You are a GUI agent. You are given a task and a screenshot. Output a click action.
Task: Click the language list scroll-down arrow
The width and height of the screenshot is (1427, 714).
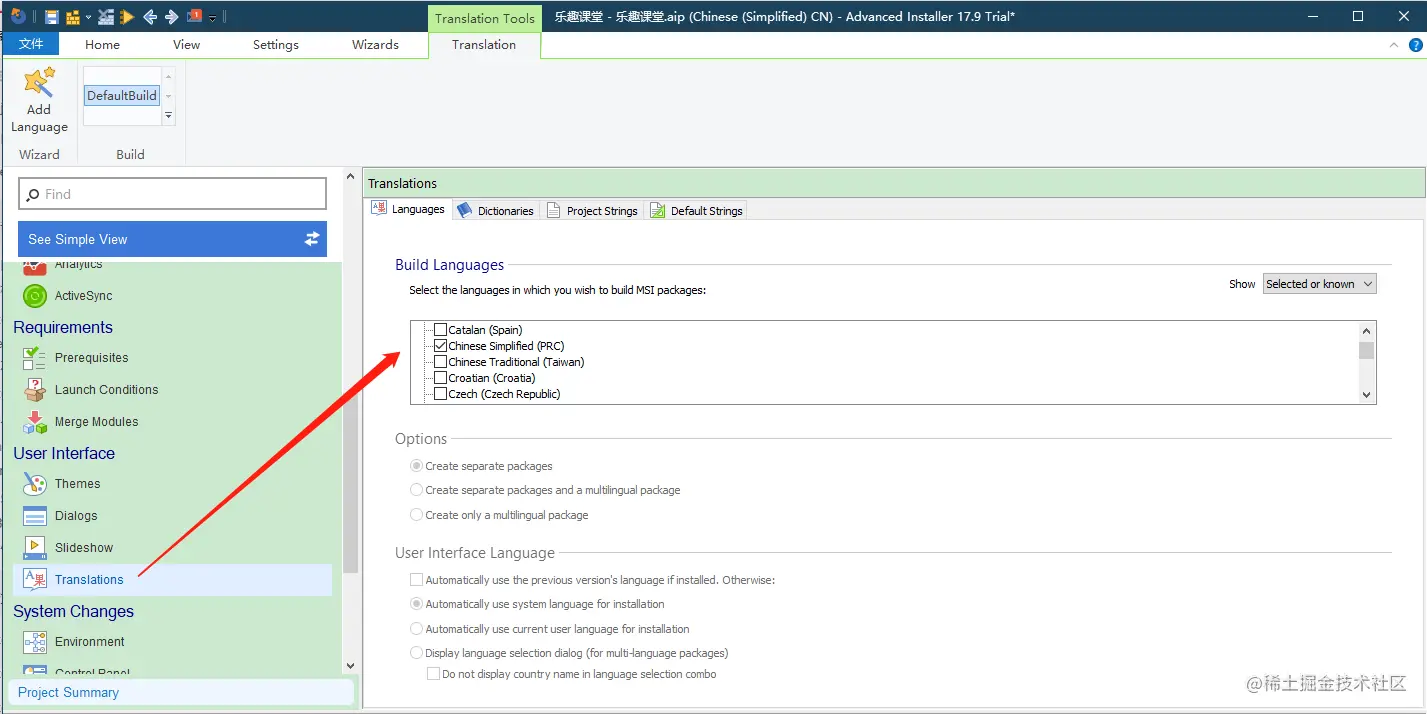click(x=1366, y=395)
